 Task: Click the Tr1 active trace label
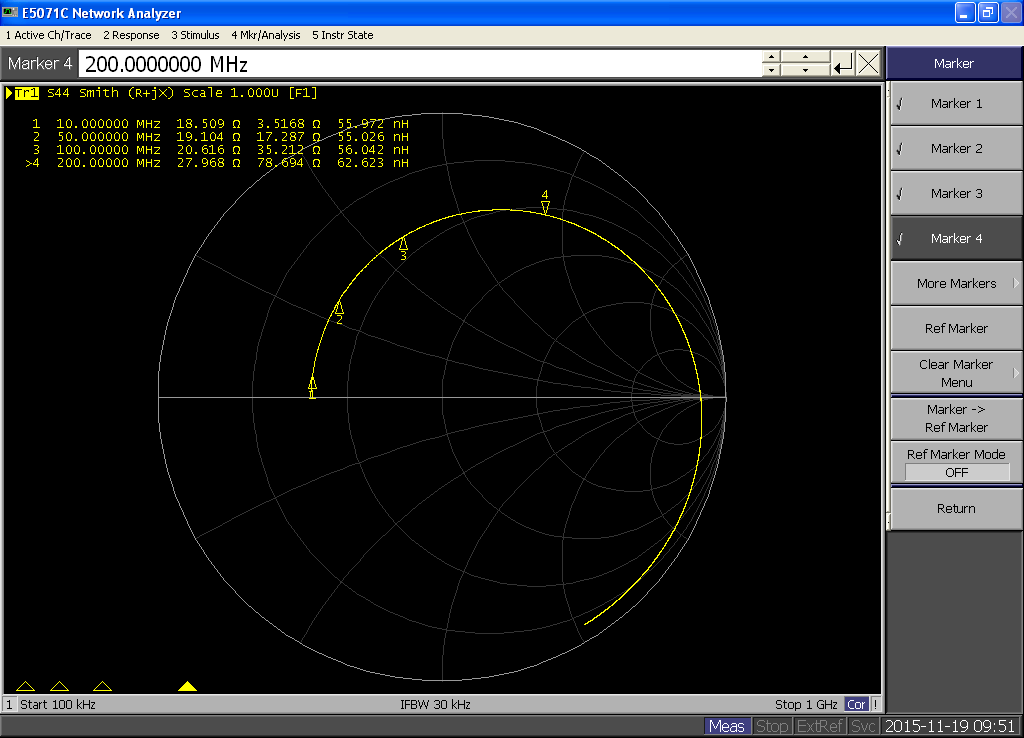coord(25,93)
